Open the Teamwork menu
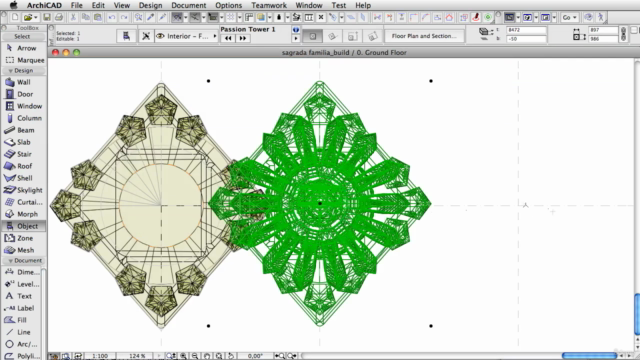640x360 pixels. [x=269, y=5]
